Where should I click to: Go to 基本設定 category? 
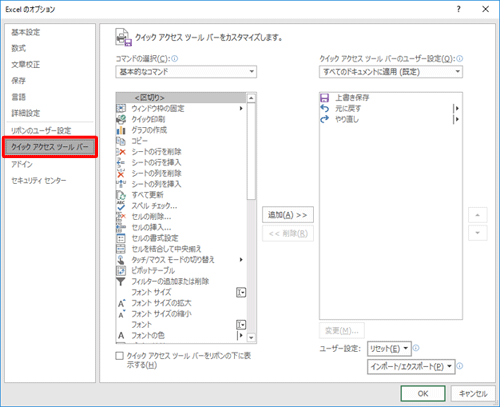point(26,32)
